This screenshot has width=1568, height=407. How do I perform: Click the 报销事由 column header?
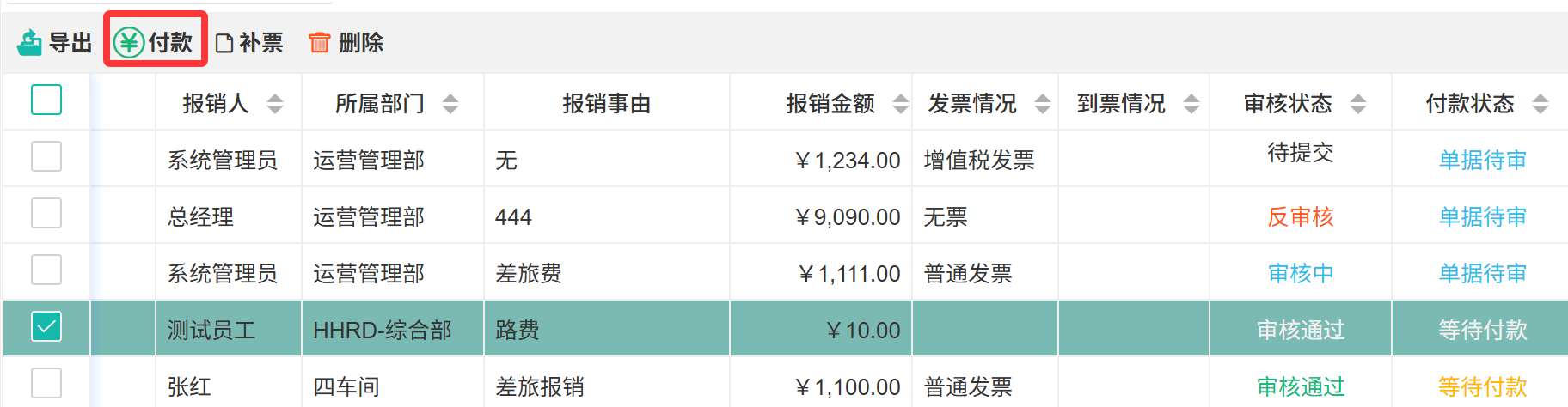pyautogui.click(x=606, y=104)
